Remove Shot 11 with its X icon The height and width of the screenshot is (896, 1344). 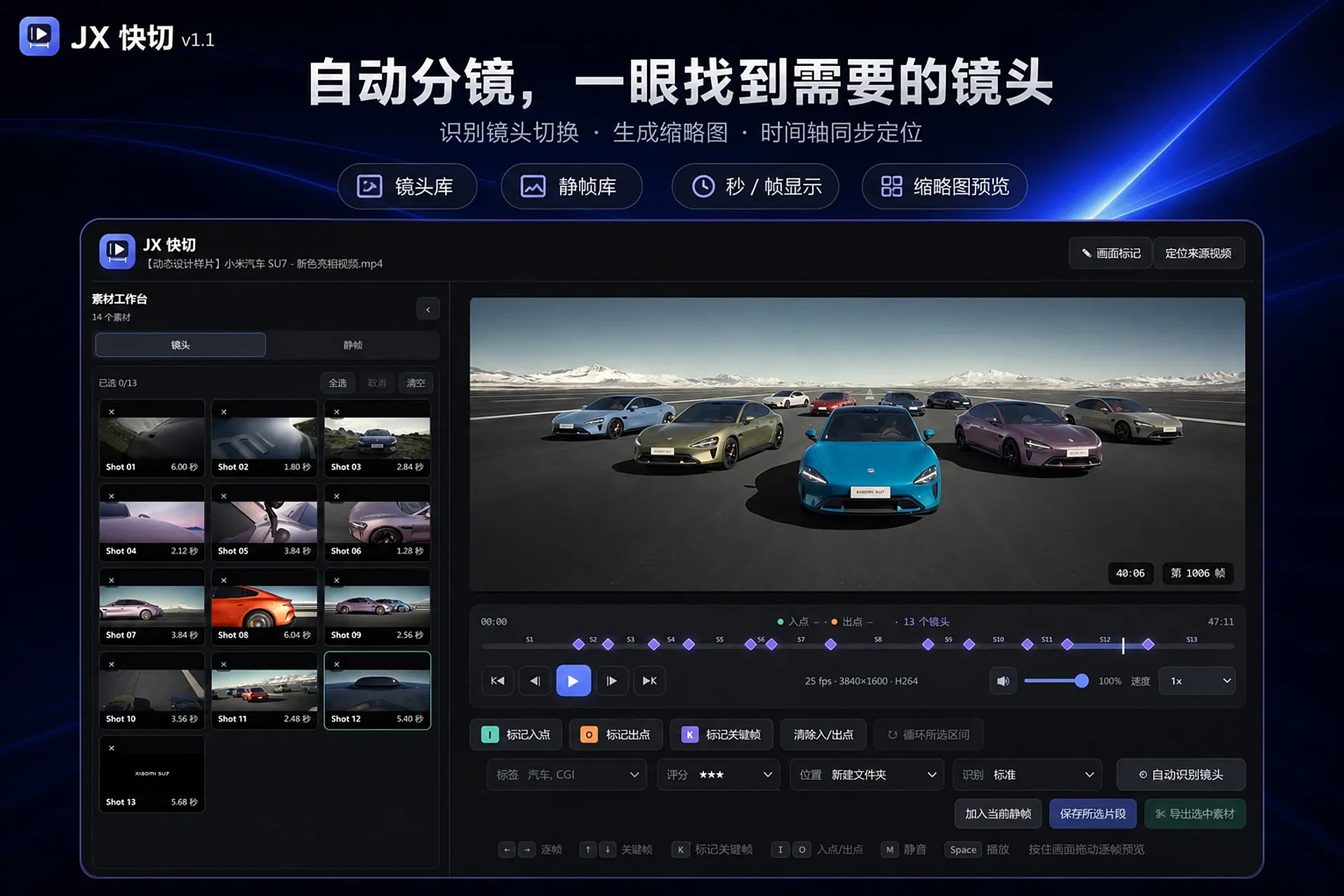(x=224, y=664)
